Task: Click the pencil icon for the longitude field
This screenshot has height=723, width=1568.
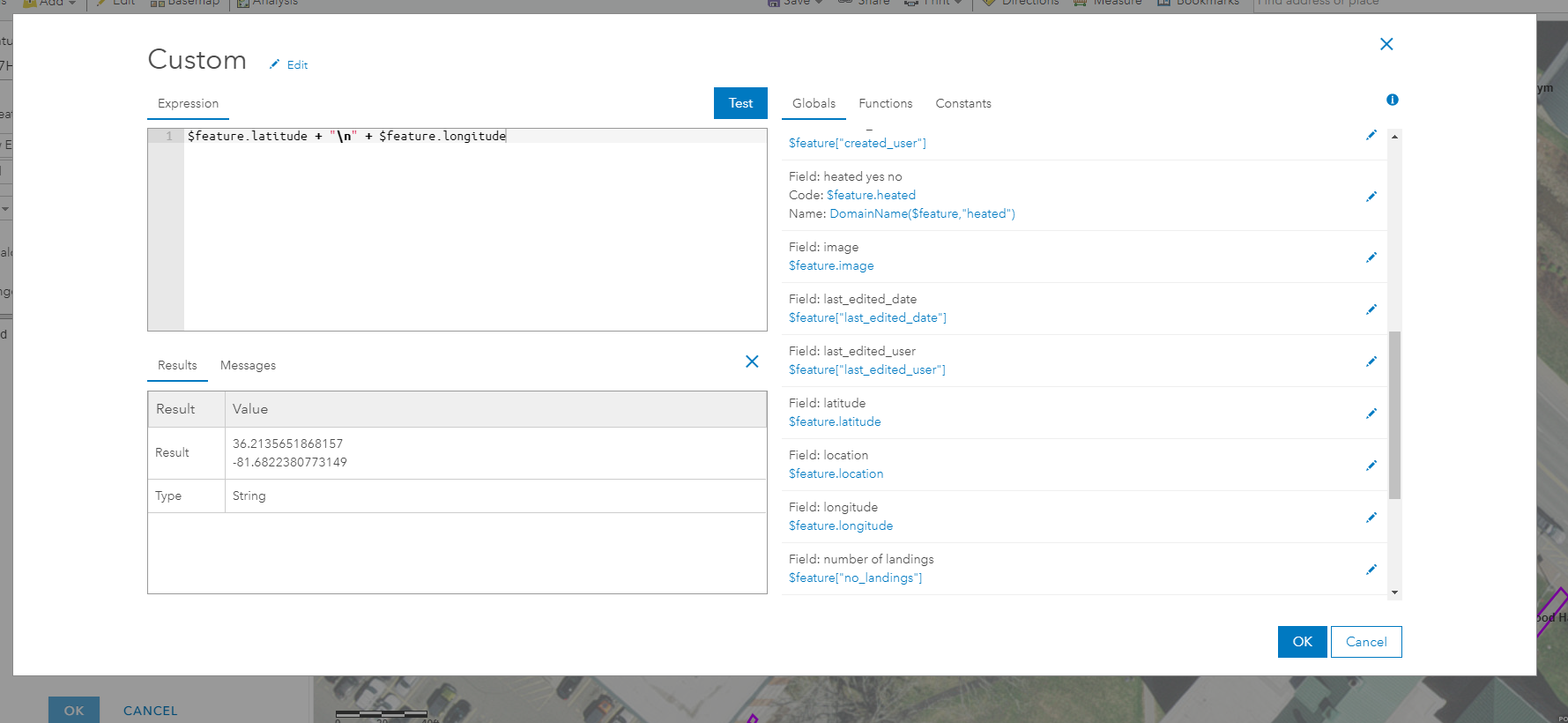Action: [1371, 518]
